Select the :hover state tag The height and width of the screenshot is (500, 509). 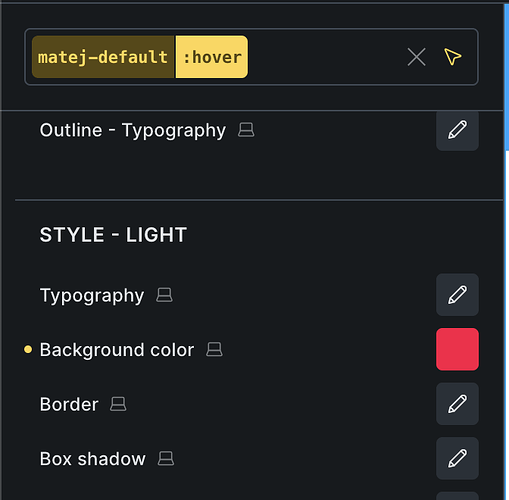tap(212, 57)
